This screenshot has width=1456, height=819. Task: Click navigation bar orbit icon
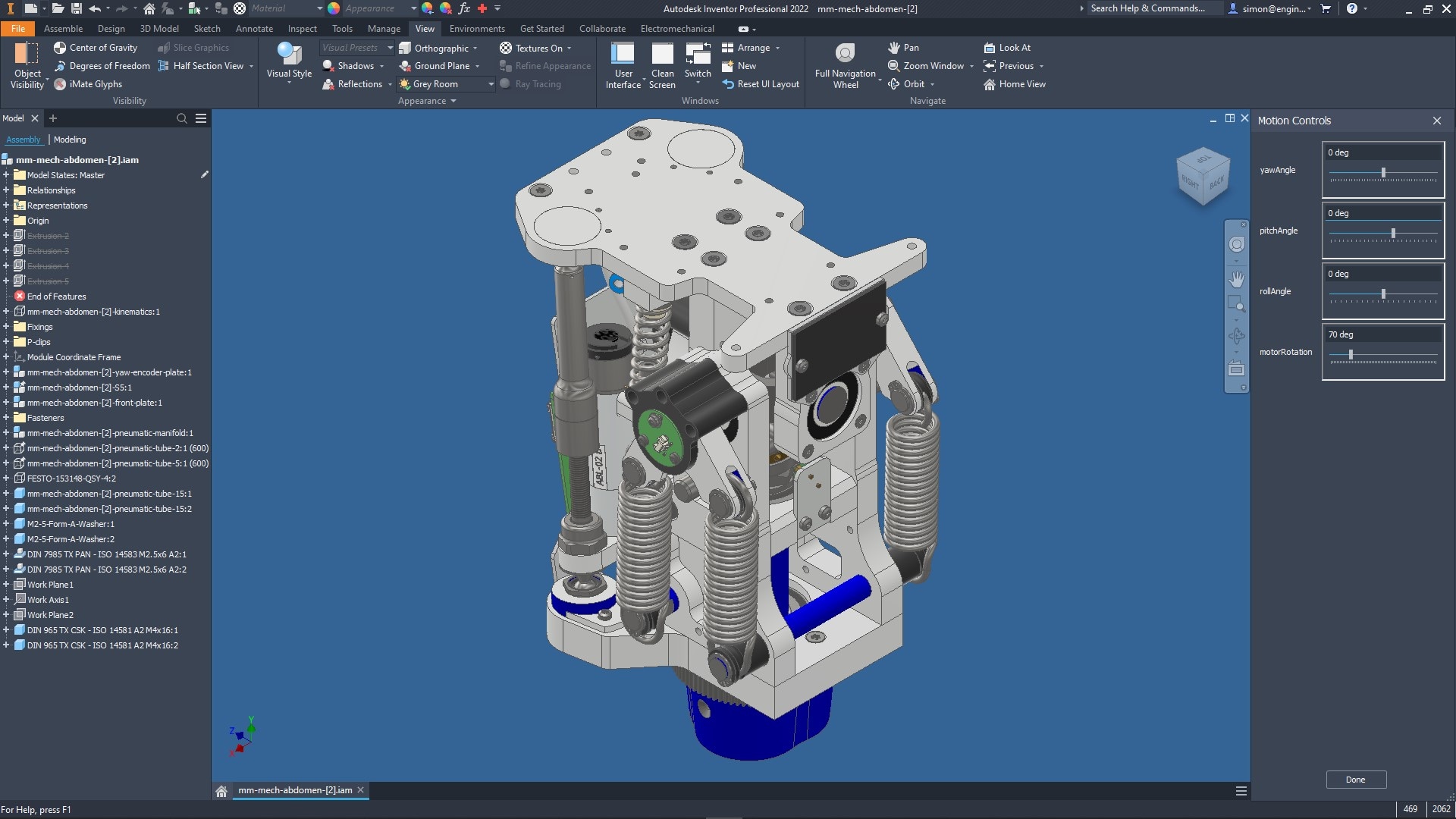[1236, 336]
